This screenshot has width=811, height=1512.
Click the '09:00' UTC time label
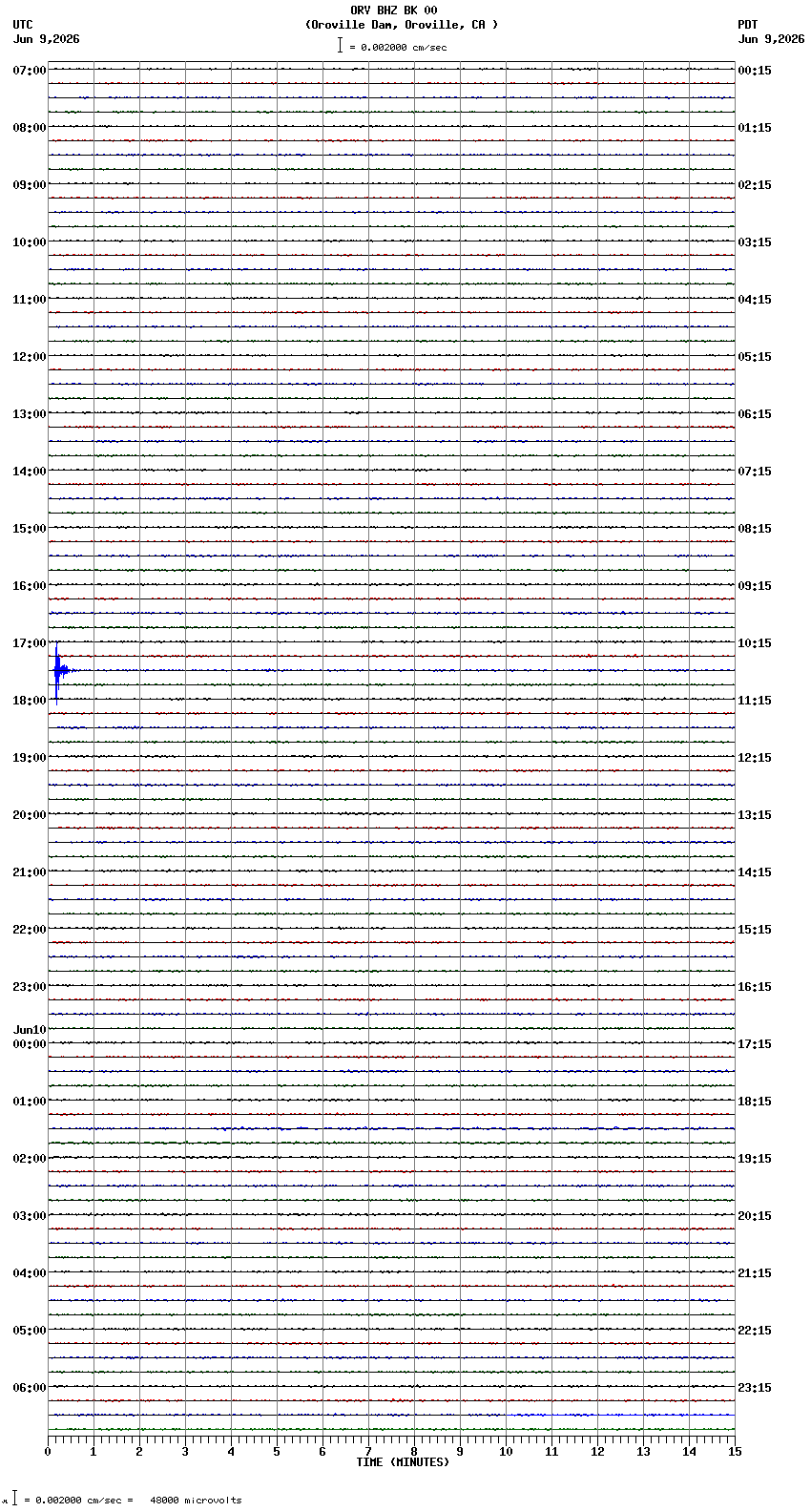point(30,185)
